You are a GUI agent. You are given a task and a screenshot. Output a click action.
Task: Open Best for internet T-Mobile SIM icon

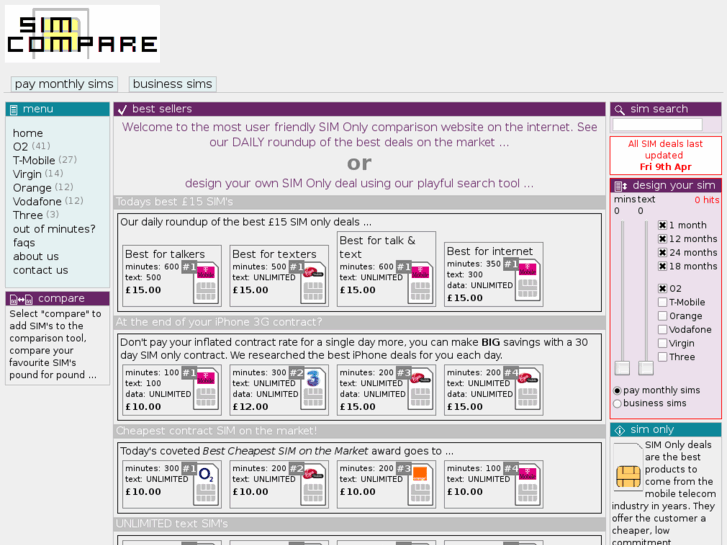[527, 281]
